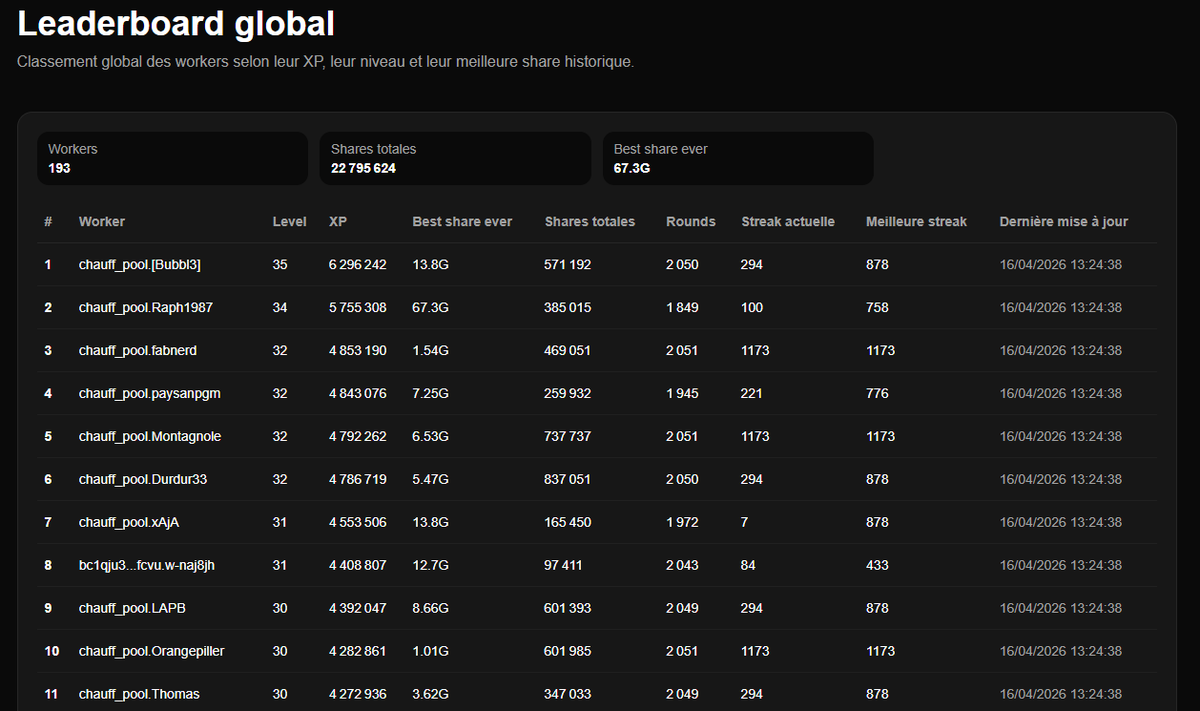The image size is (1200, 711).
Task: Click best share value 6.53G
Action: (430, 437)
